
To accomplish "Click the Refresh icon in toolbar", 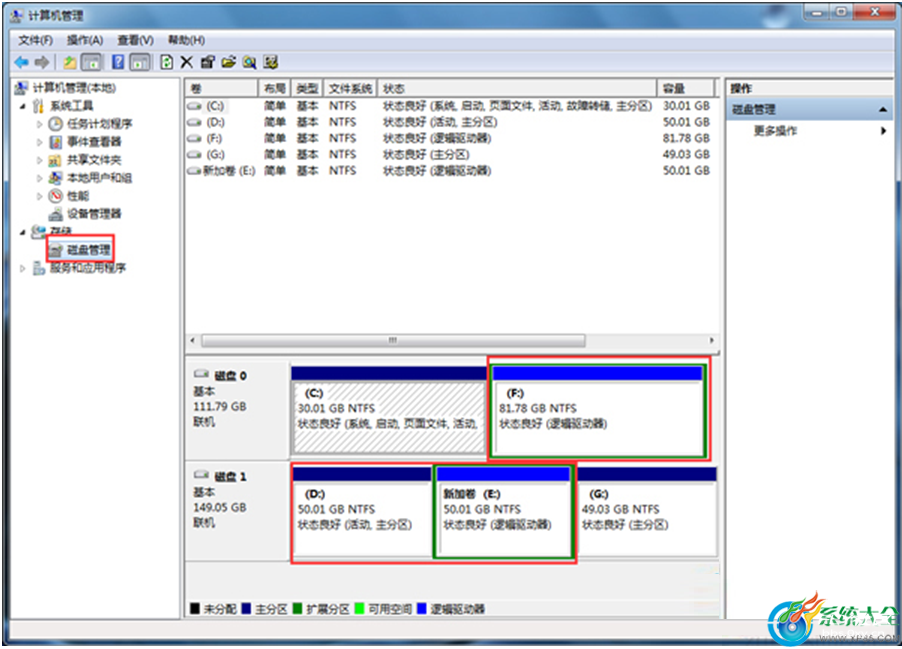I will [x=167, y=62].
